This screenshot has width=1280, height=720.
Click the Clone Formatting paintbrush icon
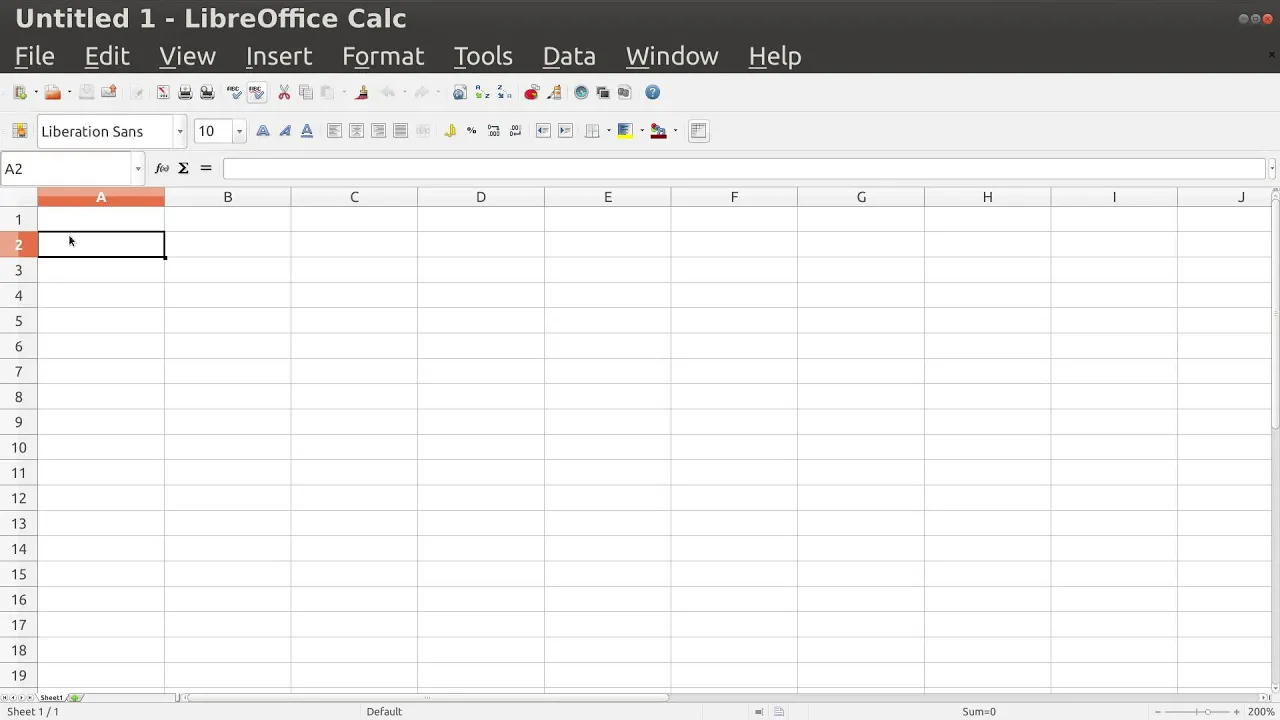pos(362,92)
